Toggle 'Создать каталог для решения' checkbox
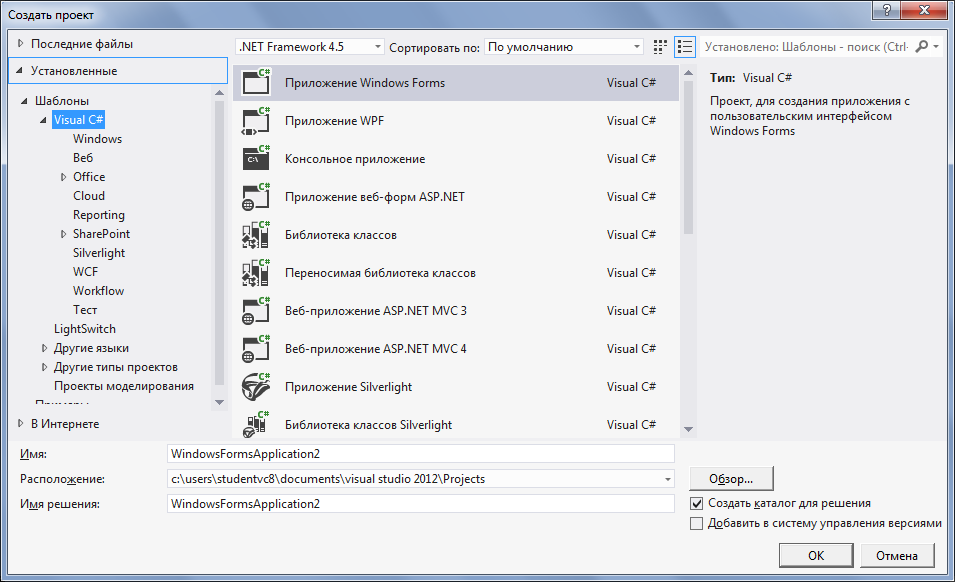The image size is (955, 582). point(697,503)
